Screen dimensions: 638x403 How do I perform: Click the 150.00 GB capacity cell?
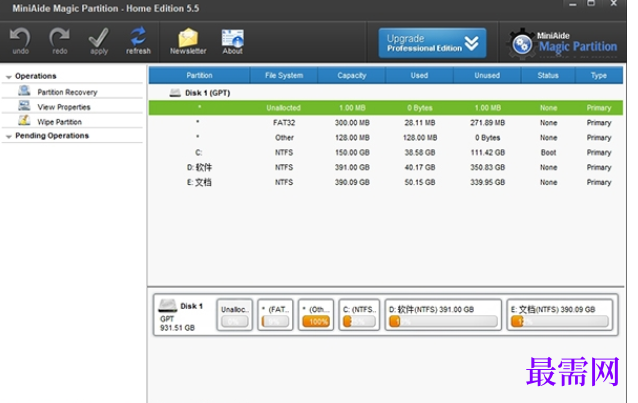[352, 153]
